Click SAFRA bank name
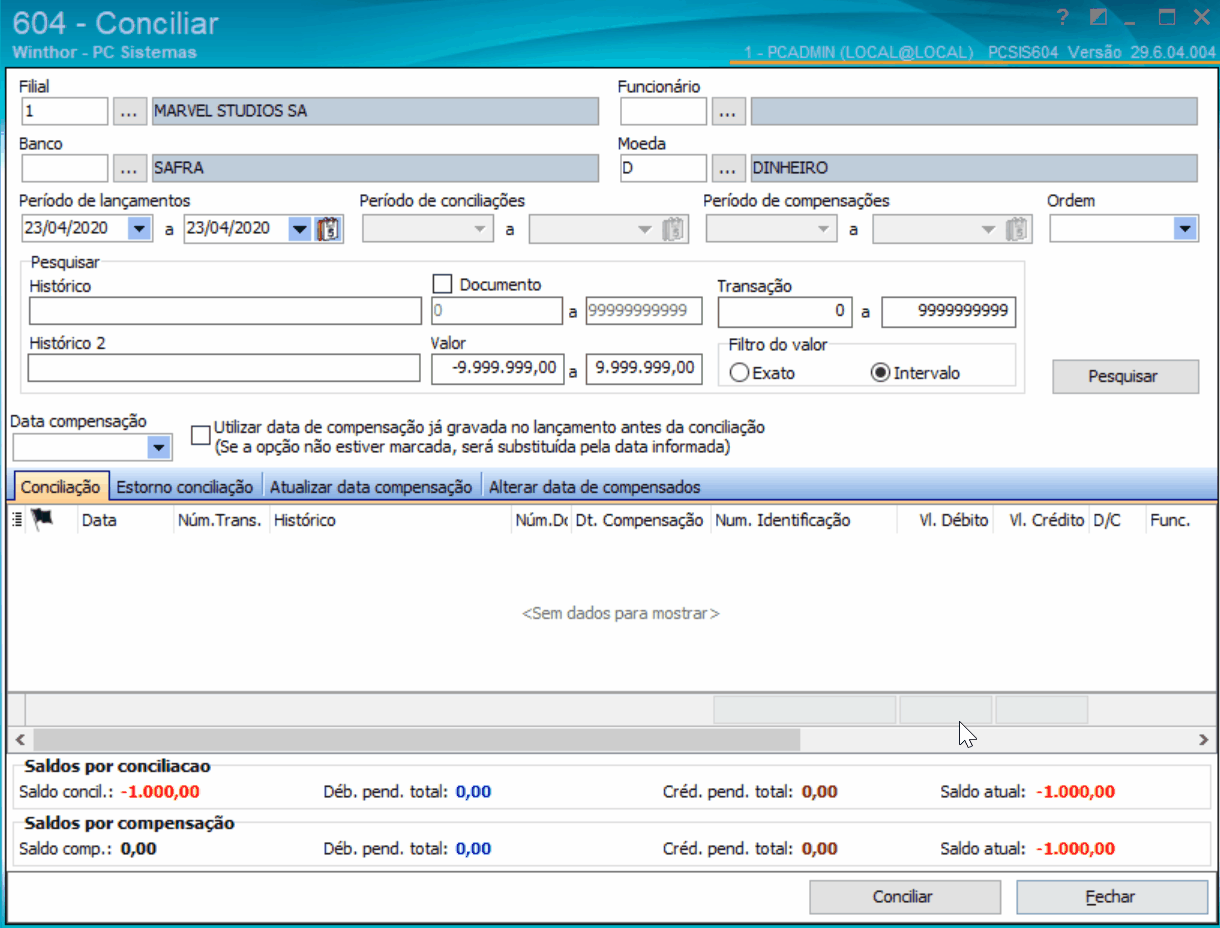The image size is (1220, 928). [x=374, y=168]
